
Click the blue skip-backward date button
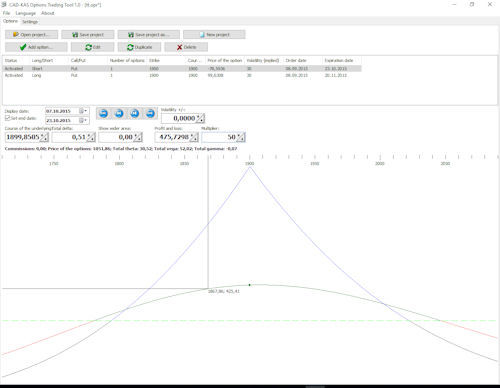[119, 113]
